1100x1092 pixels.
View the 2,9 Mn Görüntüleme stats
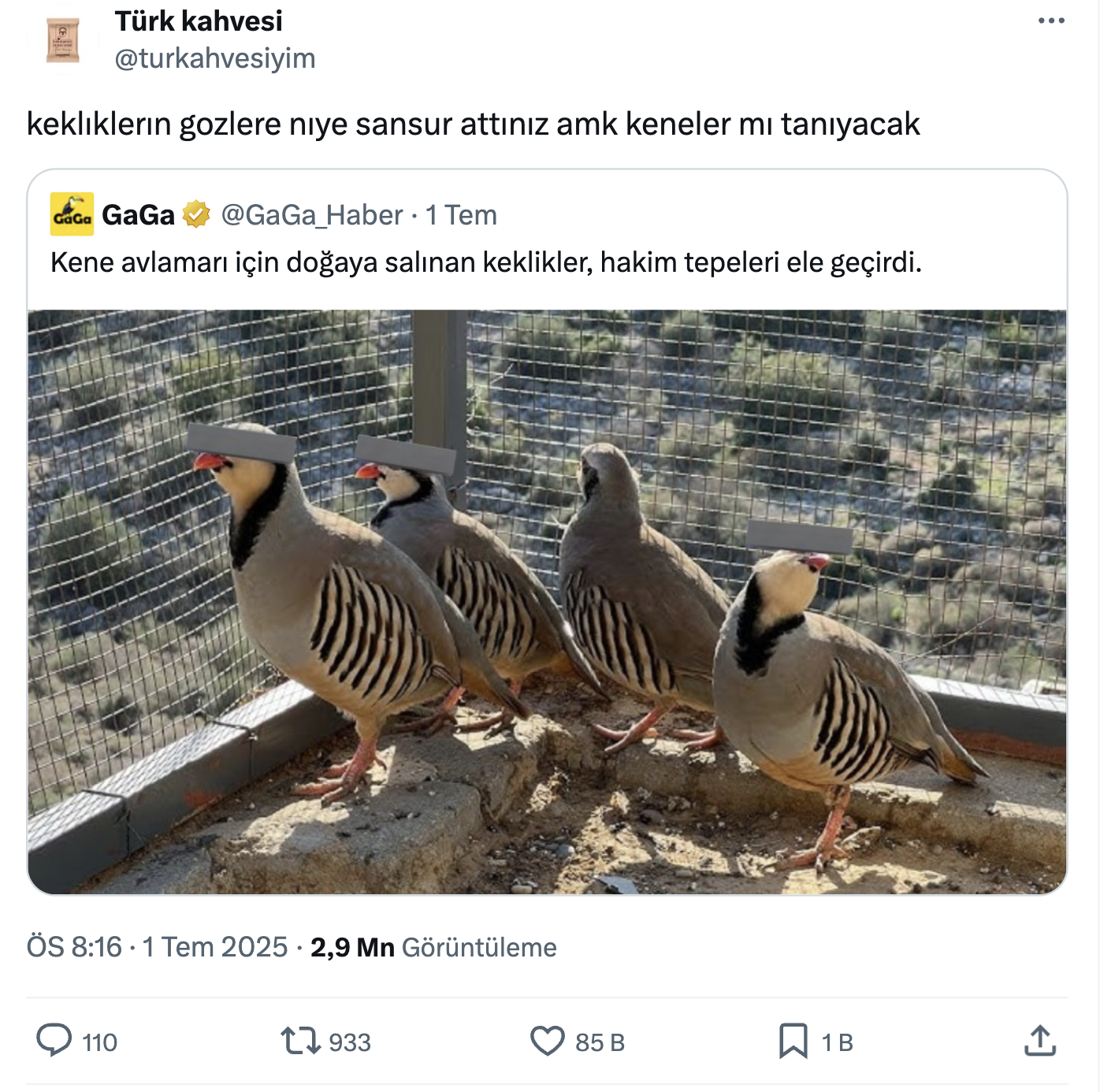[x=433, y=947]
